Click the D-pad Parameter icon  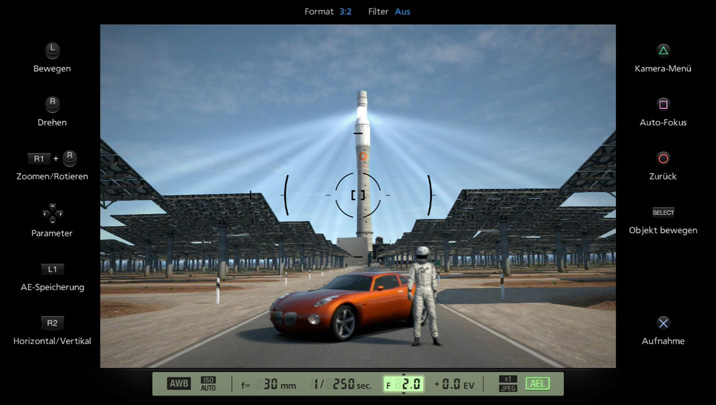[52, 213]
